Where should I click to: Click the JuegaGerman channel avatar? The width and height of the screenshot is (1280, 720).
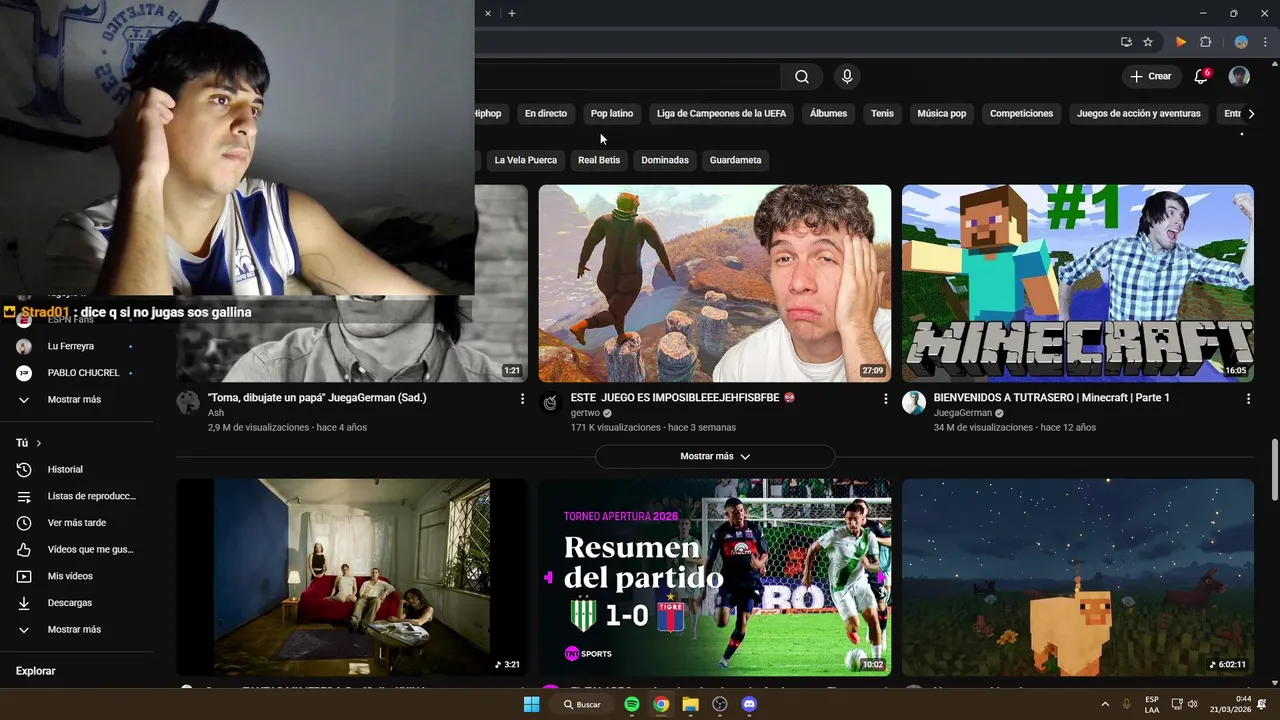pos(914,403)
